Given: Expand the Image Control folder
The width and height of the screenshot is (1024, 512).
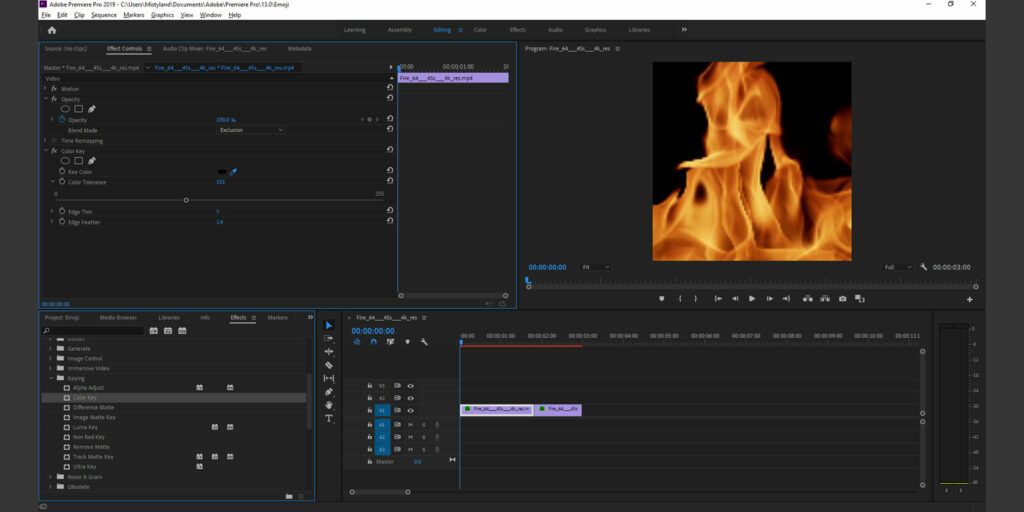Looking at the screenshot, I should 50,359.
